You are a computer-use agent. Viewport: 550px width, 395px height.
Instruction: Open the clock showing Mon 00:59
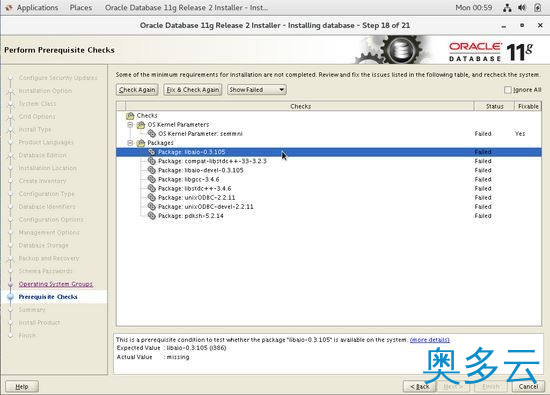pos(474,8)
